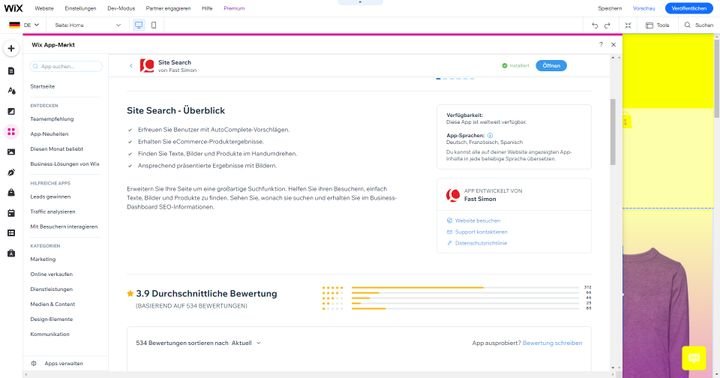Click Speichern to save
Screen dimensions: 720x378
click(x=609, y=8)
